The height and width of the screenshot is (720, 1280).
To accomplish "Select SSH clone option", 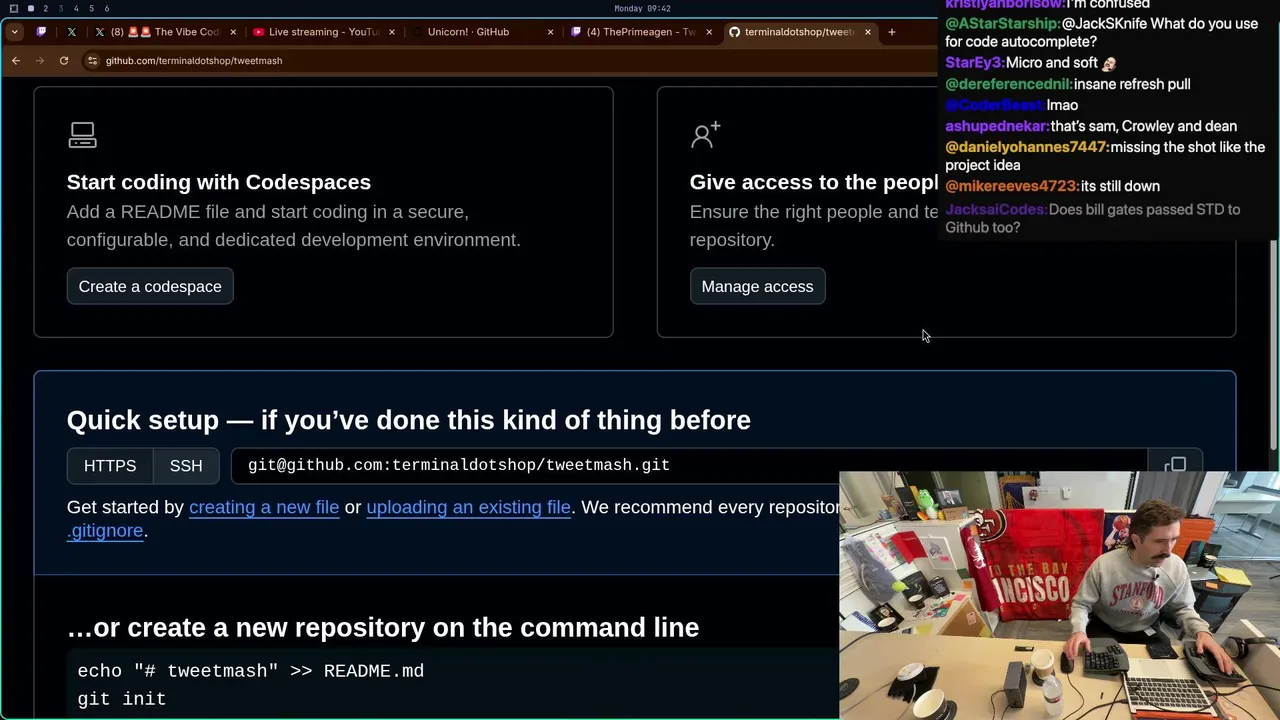I will [x=186, y=466].
